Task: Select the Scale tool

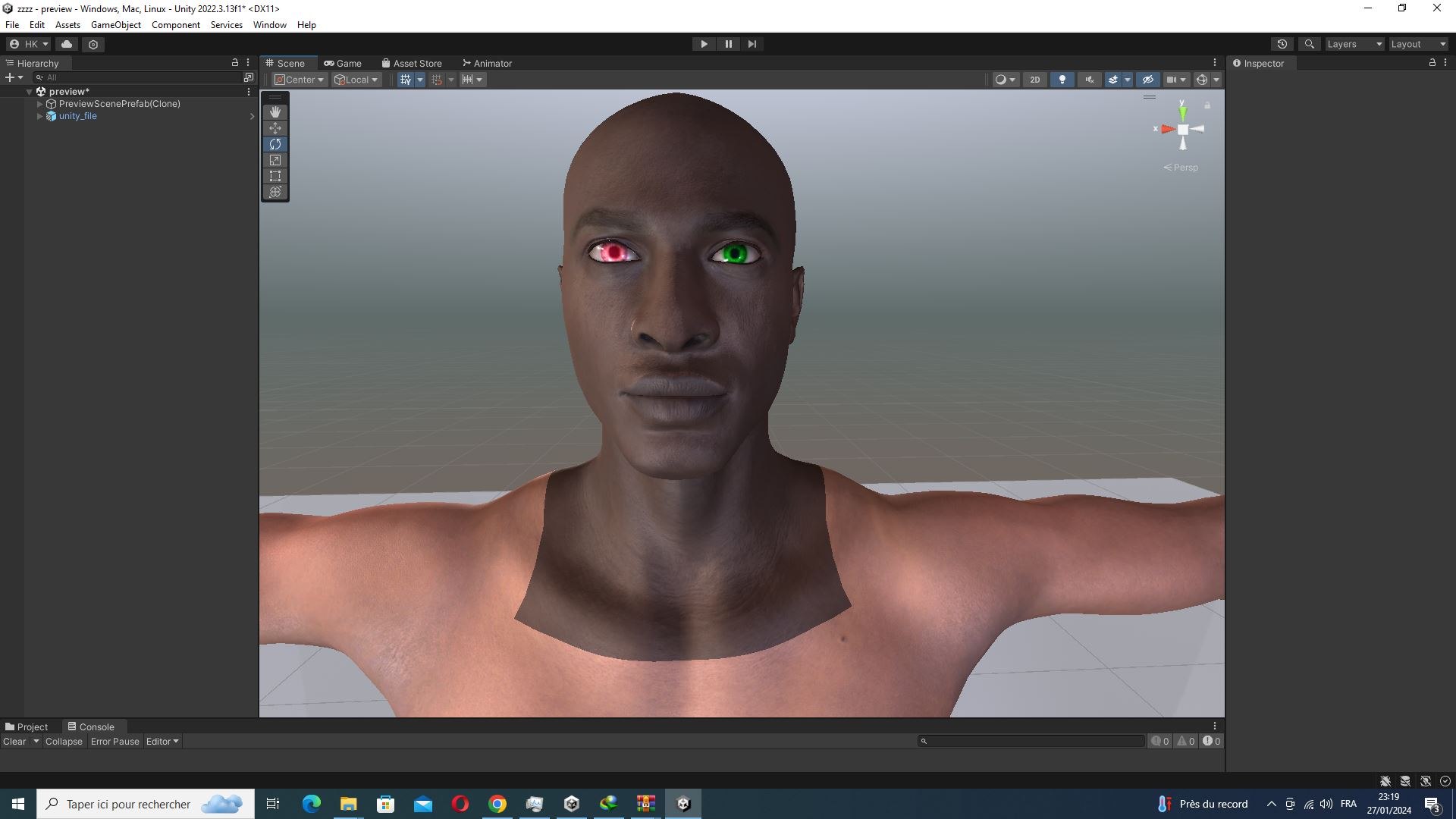Action: click(x=275, y=160)
